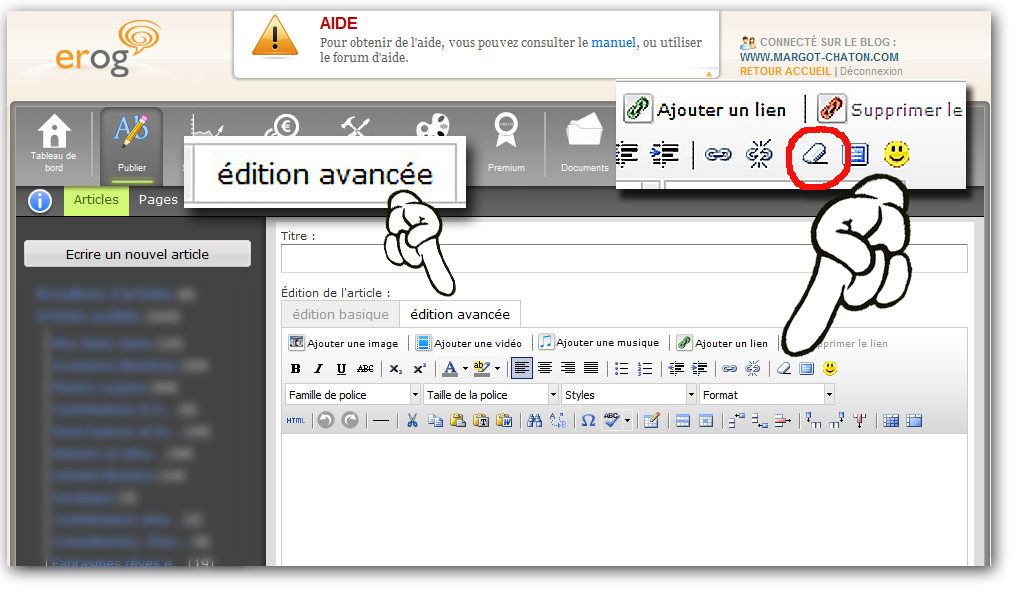Viewport: 1025px width, 603px height.
Task: Expand the highlight color arrow menu
Action: (497, 369)
